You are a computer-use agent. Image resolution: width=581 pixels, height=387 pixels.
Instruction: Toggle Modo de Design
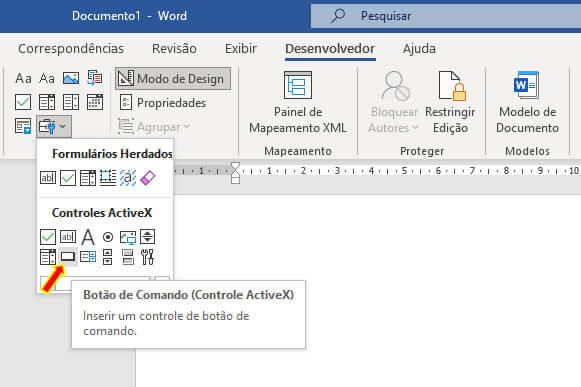[x=173, y=79]
